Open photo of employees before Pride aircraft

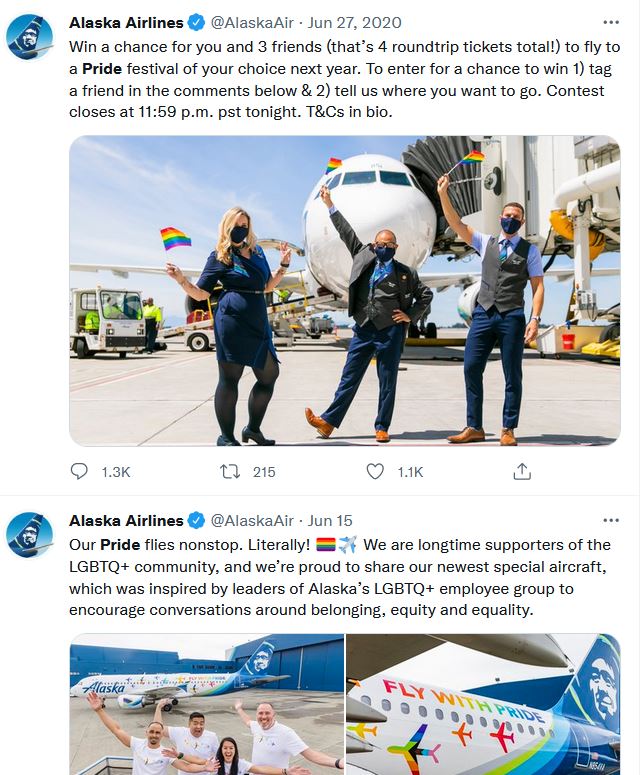(205, 704)
